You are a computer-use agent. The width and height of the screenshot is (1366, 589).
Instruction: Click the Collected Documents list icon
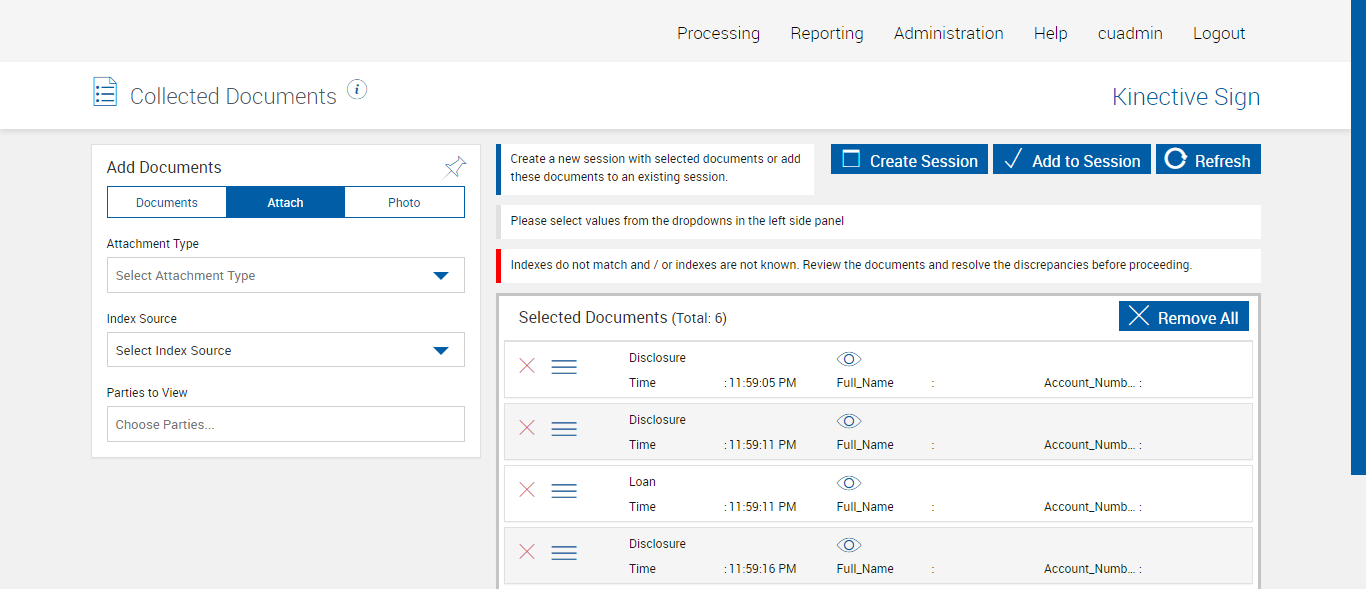coord(105,92)
